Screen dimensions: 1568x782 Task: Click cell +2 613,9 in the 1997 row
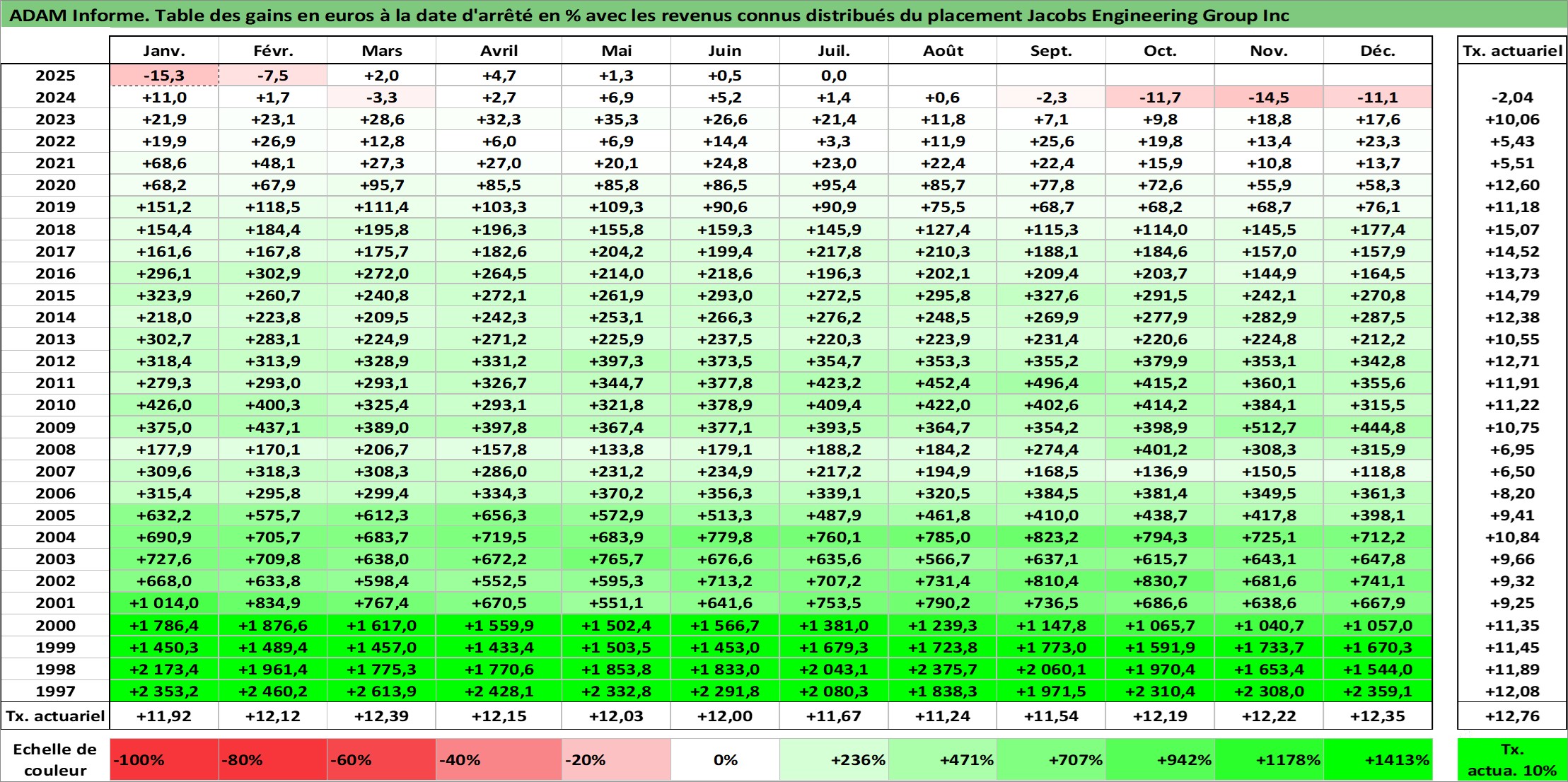pyautogui.click(x=381, y=691)
